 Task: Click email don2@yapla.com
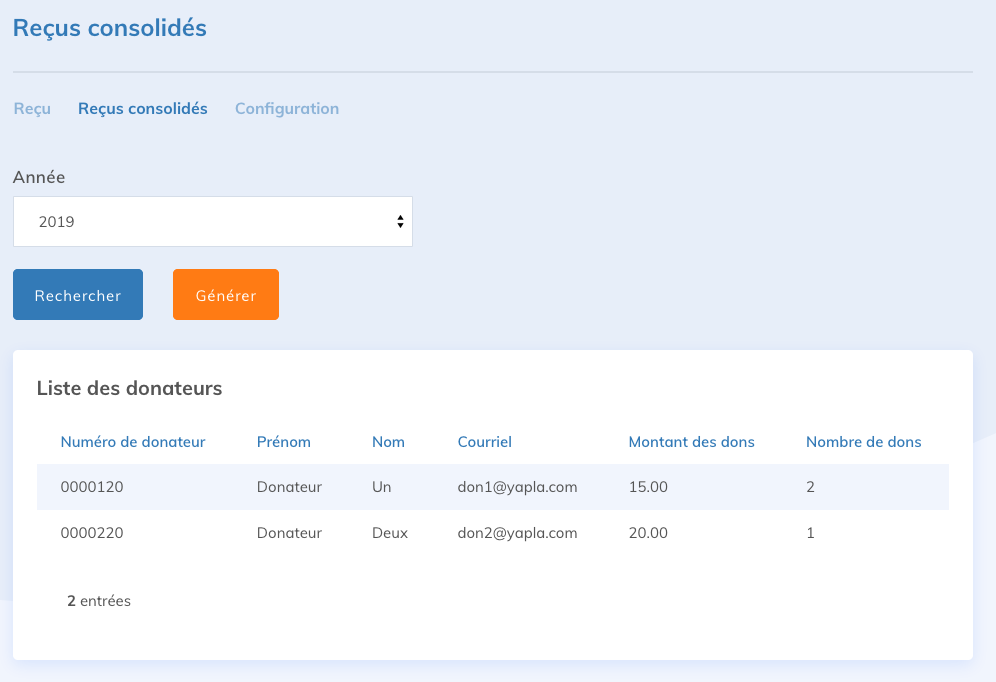point(517,533)
